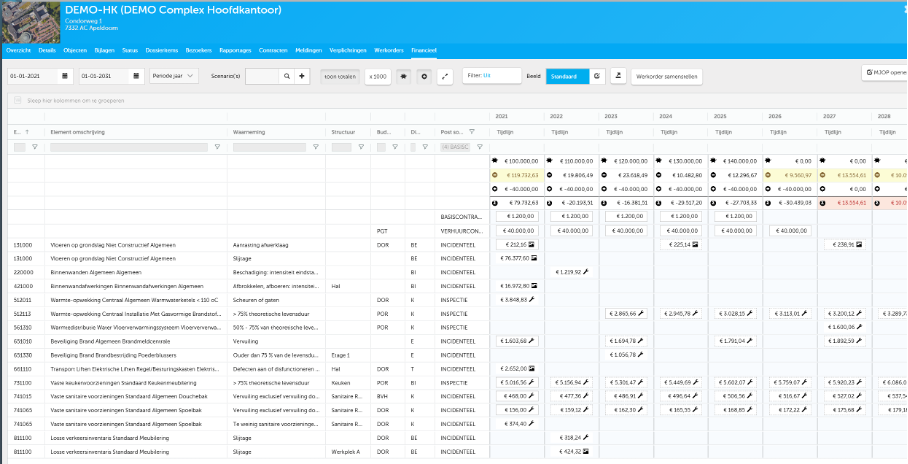Open the Meldingen tab
Viewport: 908px width, 464px height.
point(309,50)
